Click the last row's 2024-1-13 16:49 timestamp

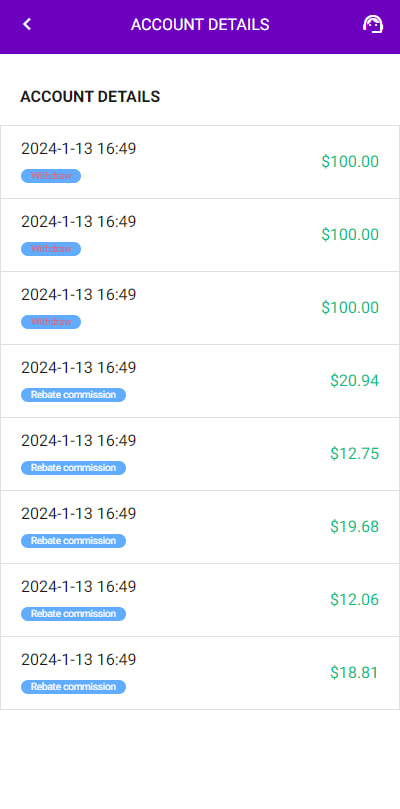pos(78,659)
